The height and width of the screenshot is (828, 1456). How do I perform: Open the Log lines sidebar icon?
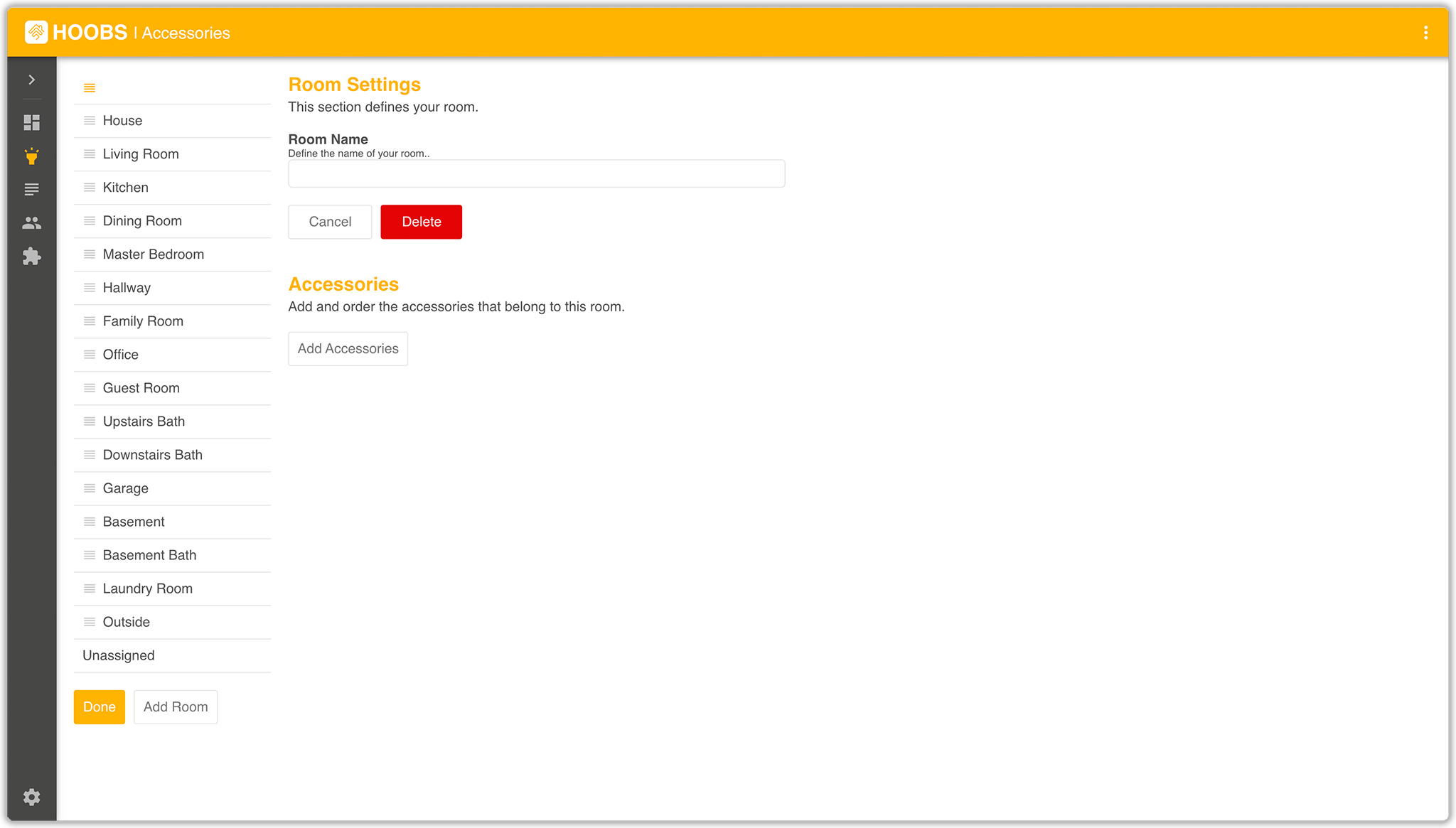pos(31,190)
